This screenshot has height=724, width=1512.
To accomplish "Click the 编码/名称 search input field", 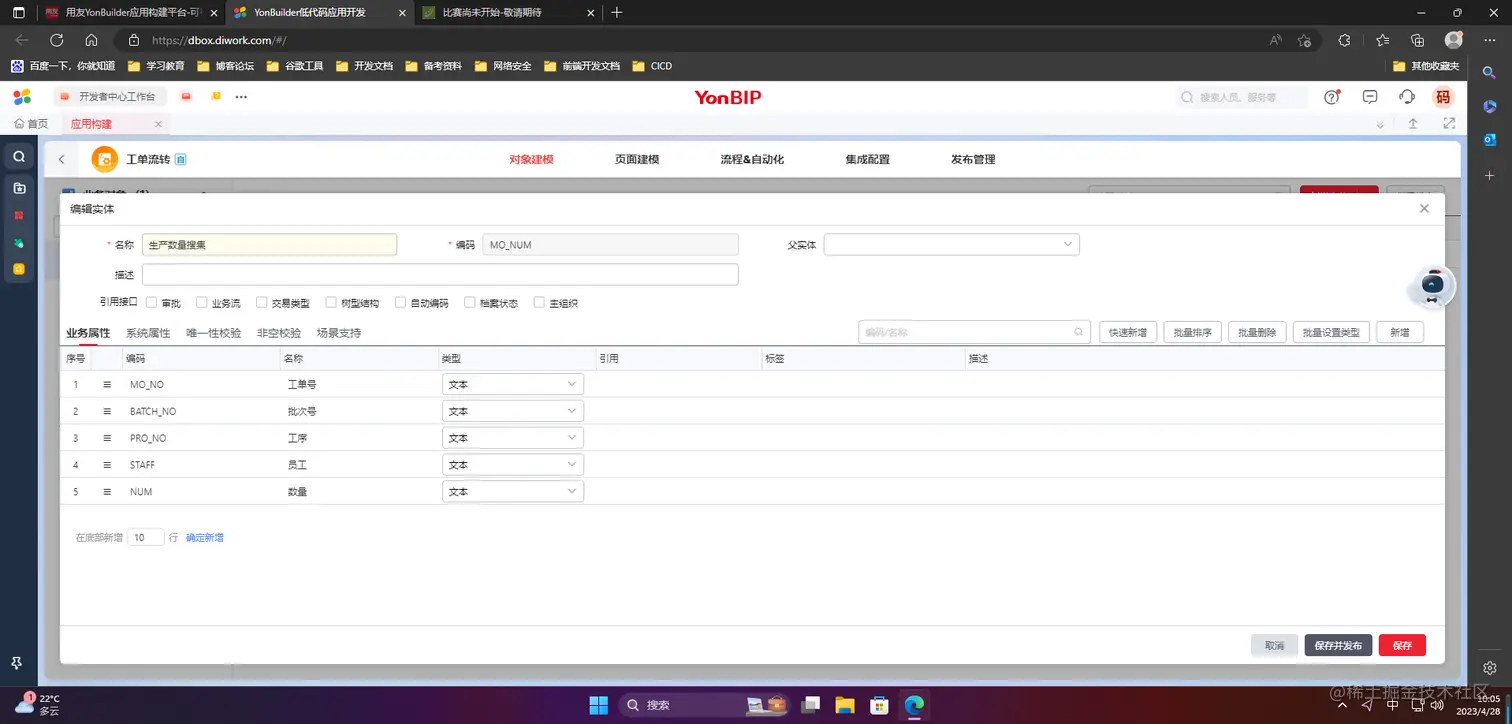I will click(965, 331).
